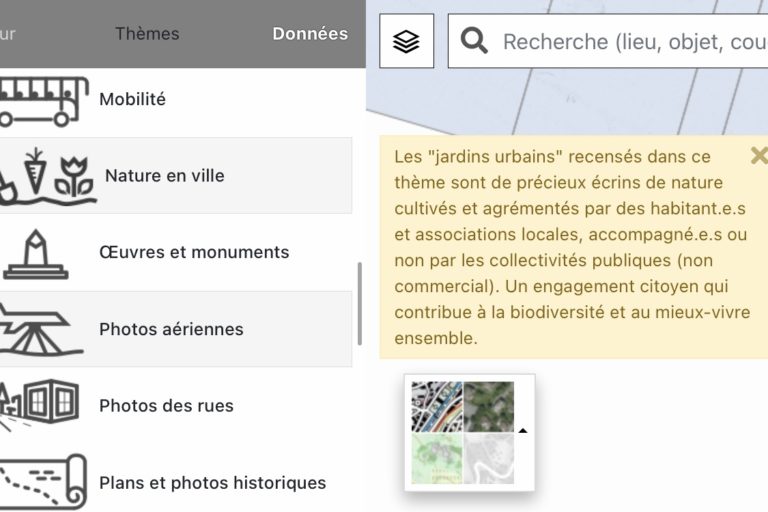Choose the light grey basemap thumbnail
Image resolution: width=768 pixels, height=512 pixels.
pos(489,459)
